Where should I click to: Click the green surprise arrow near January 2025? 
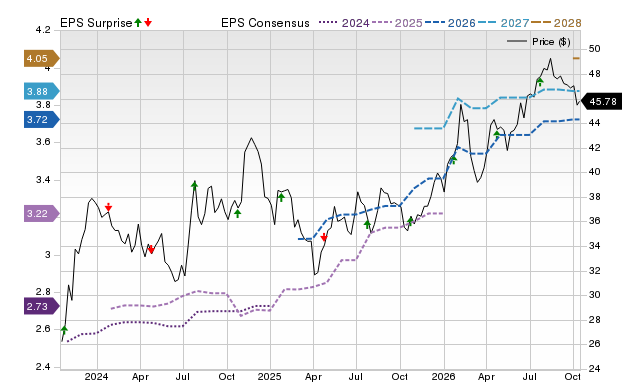[281, 198]
